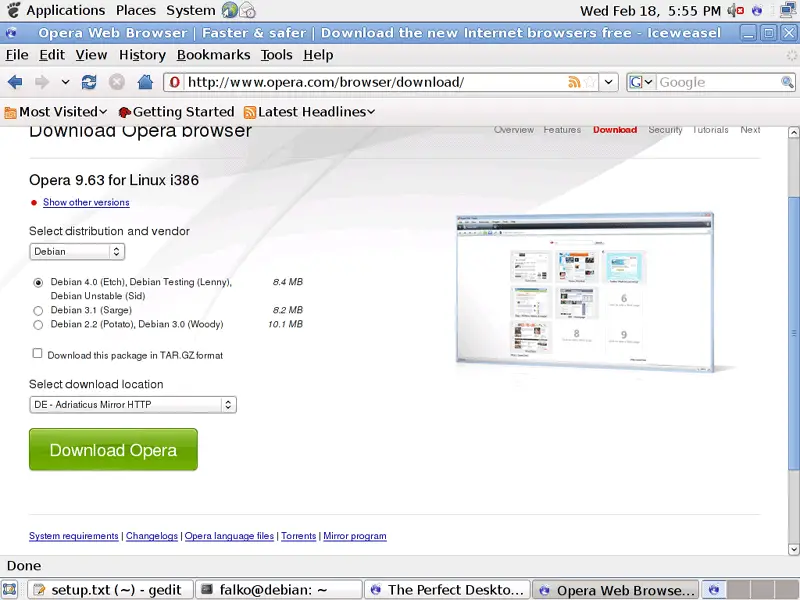Open the Help menu
This screenshot has height=600, width=800.
[x=318, y=55]
